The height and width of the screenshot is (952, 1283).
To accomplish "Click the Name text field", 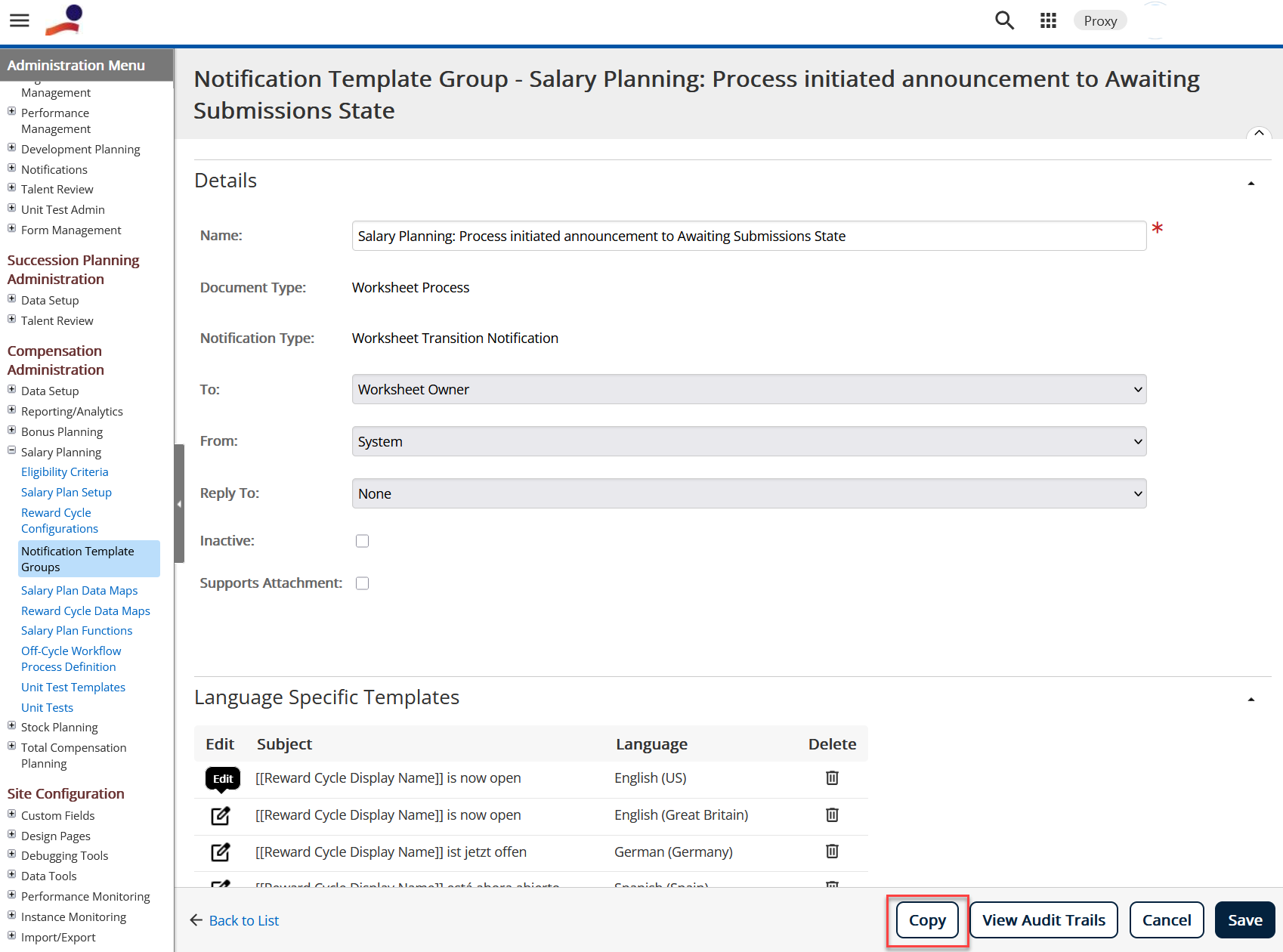I will (x=748, y=236).
